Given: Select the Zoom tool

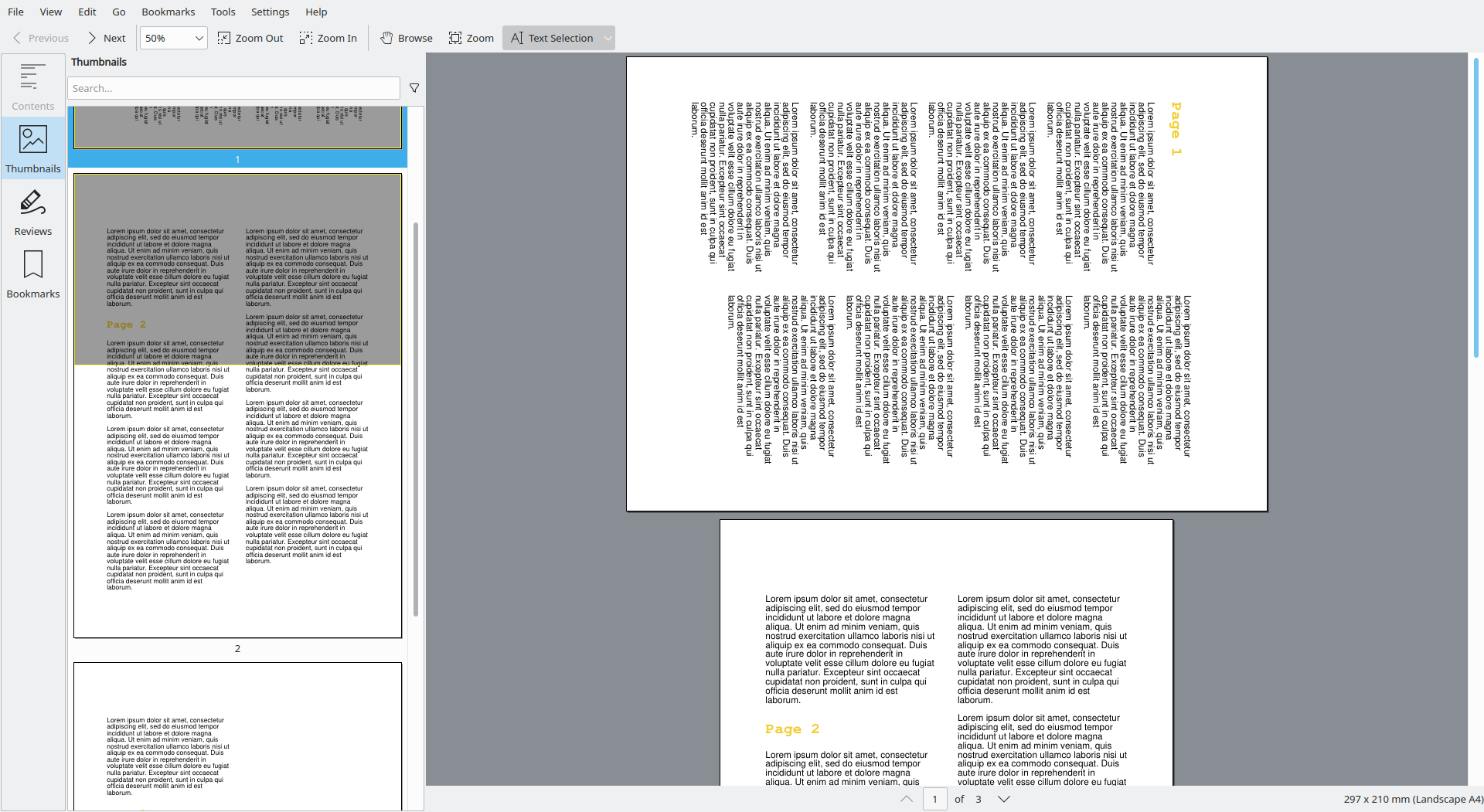Looking at the screenshot, I should click(471, 38).
